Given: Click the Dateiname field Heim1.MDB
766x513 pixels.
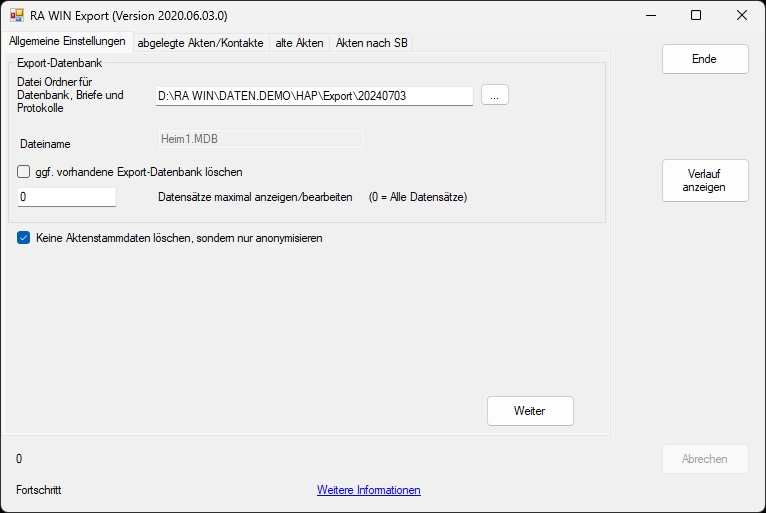Looking at the screenshot, I should [x=261, y=139].
